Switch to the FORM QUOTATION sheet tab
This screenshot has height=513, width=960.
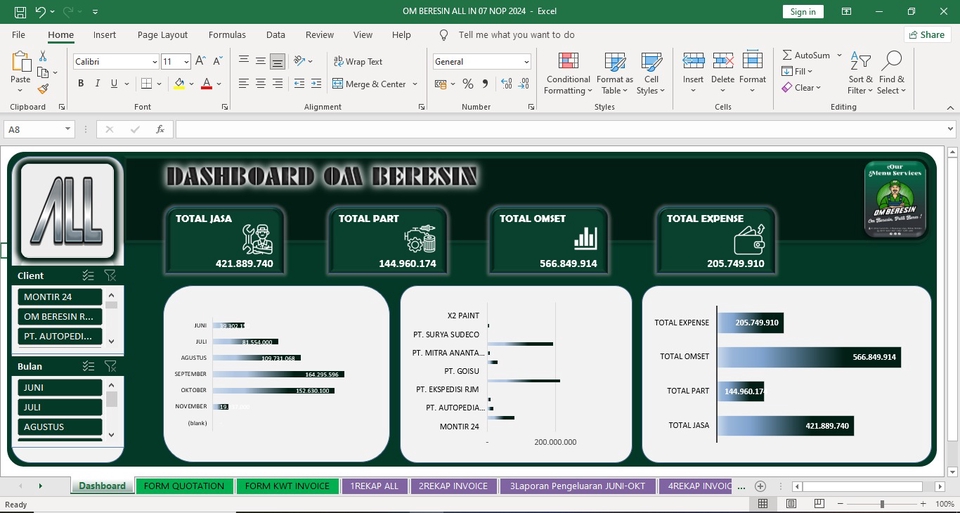click(x=184, y=486)
